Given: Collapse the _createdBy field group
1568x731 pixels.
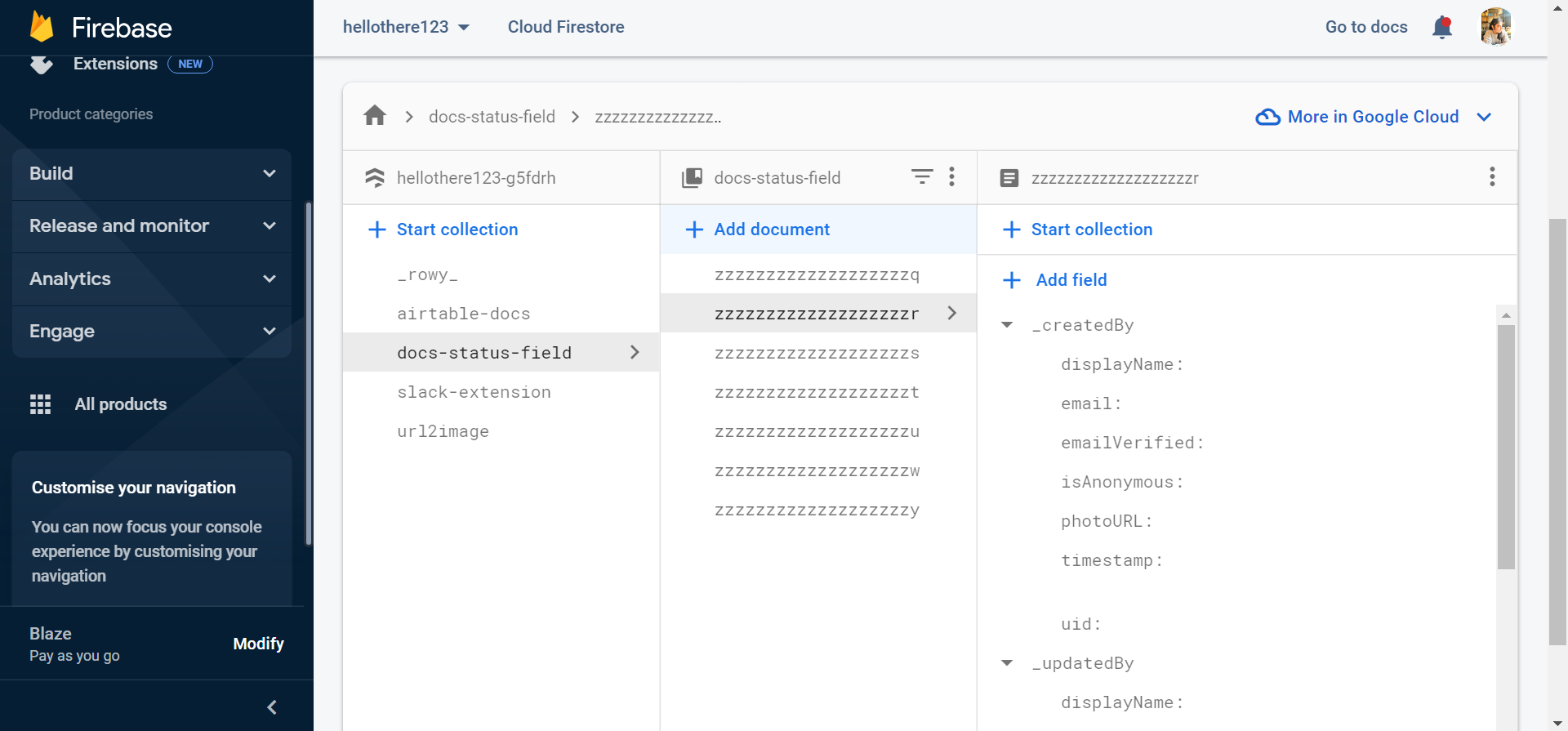Looking at the screenshot, I should (x=1007, y=325).
